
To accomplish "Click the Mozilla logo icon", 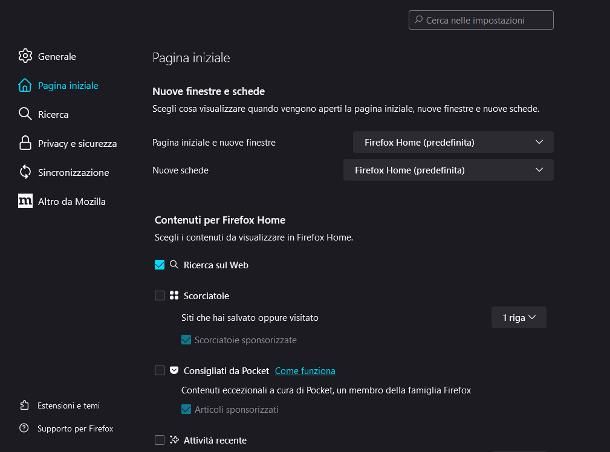I will click(25, 201).
